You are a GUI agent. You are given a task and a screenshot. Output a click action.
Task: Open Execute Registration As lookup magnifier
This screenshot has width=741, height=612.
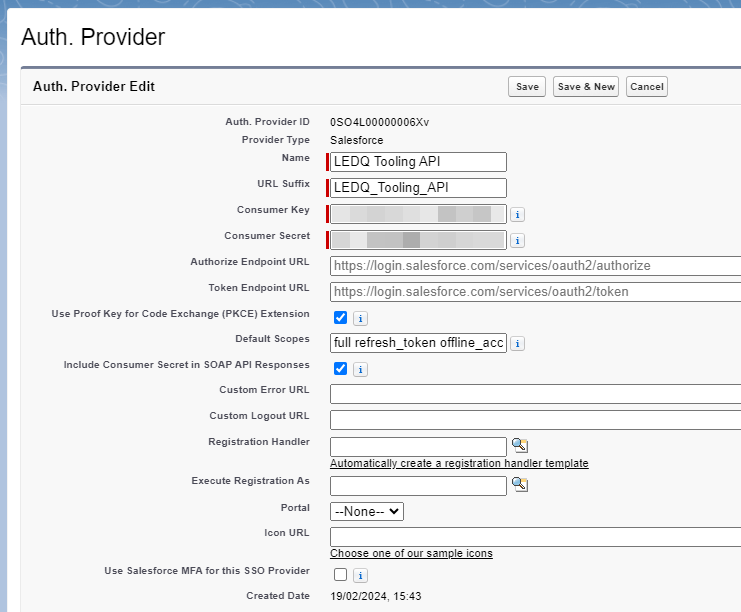(x=520, y=484)
